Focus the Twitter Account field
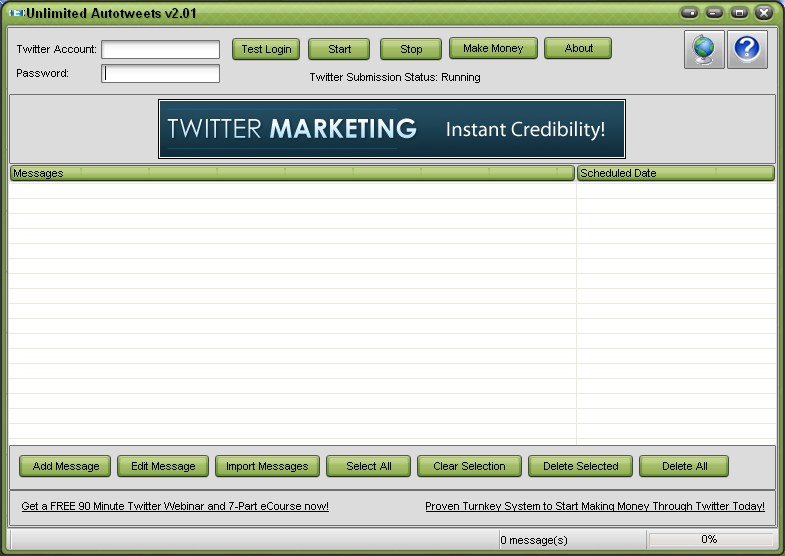Viewport: 785px width, 556px height. coord(160,50)
